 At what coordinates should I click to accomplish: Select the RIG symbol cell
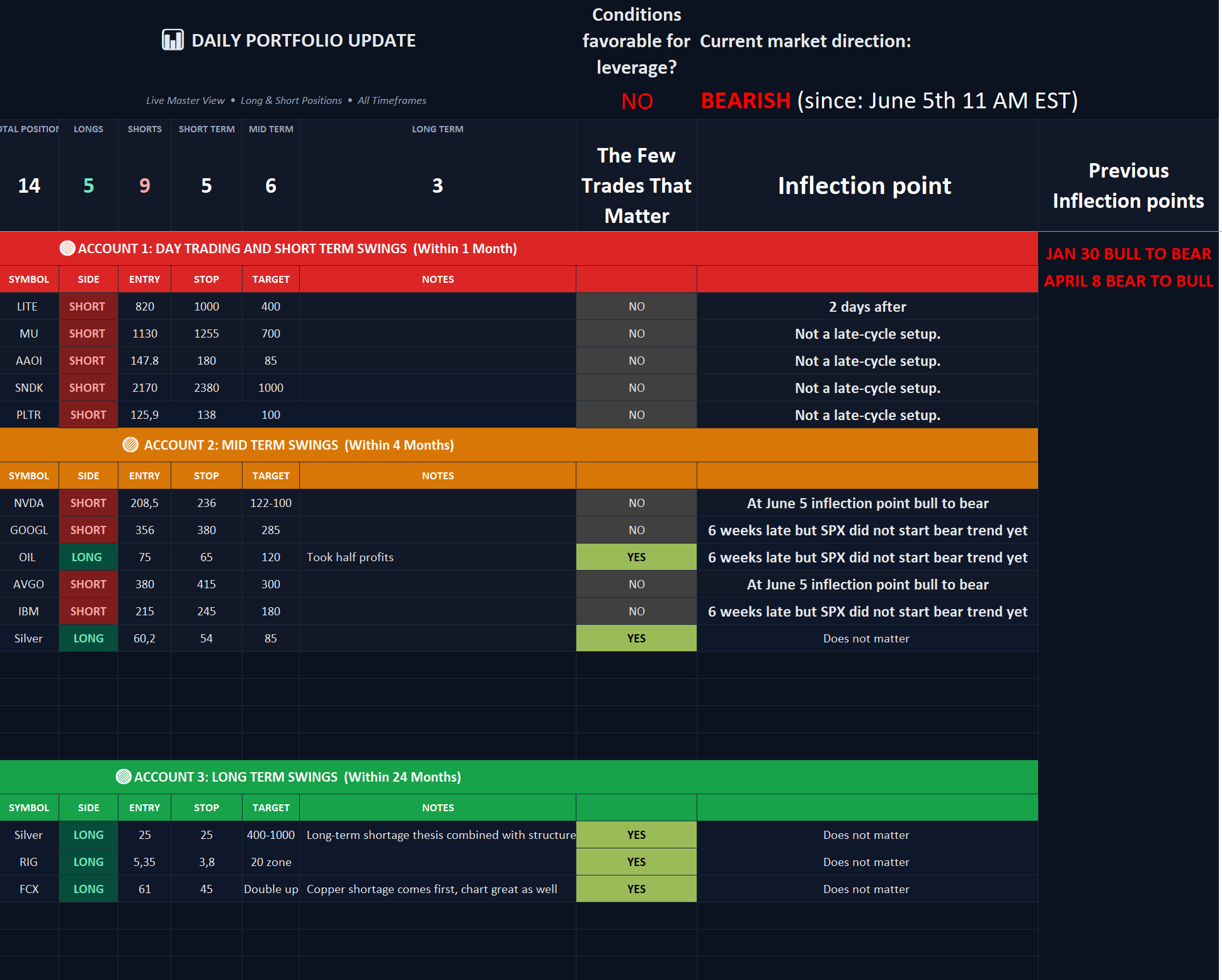tap(29, 862)
